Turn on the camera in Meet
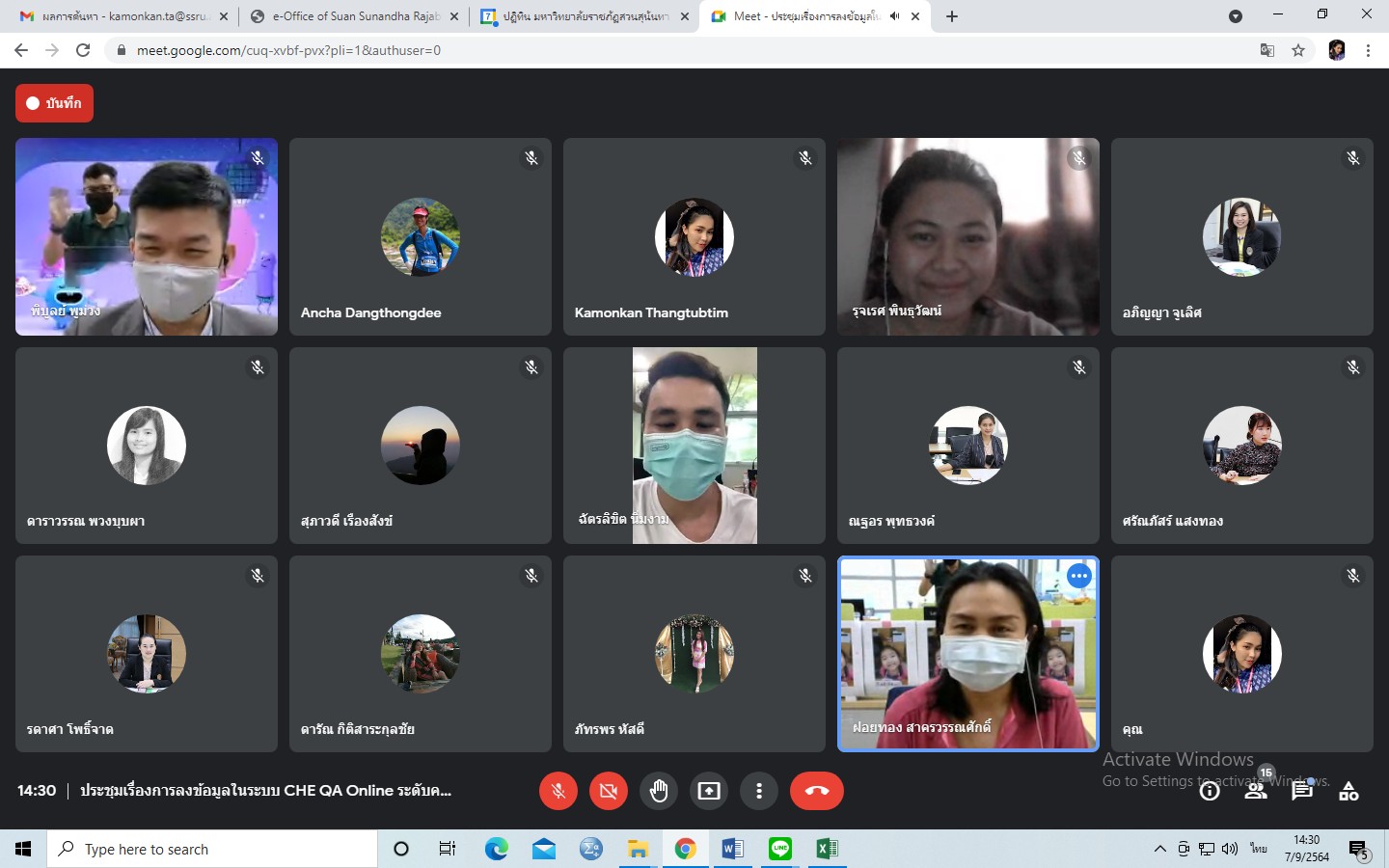 tap(609, 791)
